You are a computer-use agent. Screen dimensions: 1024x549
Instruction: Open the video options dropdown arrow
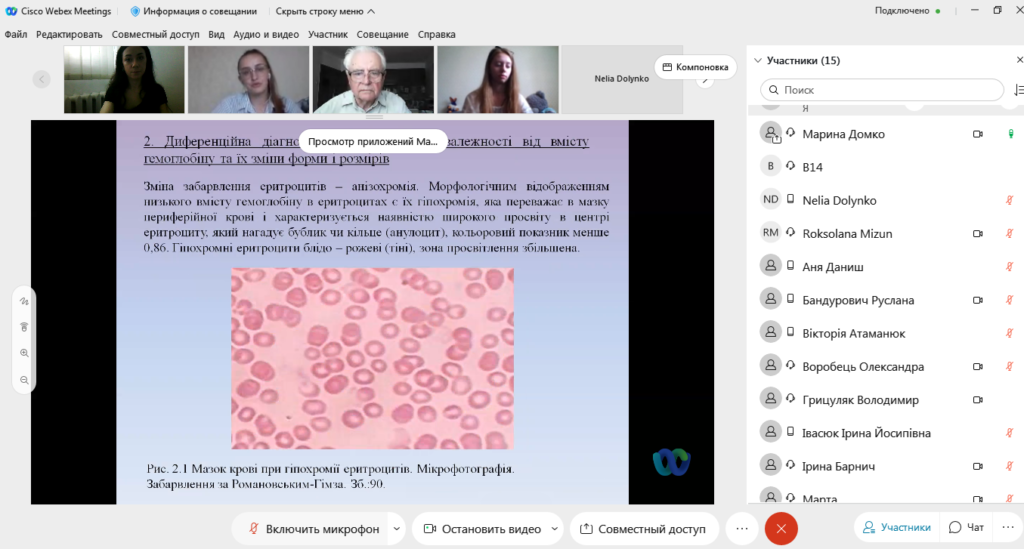tap(554, 529)
